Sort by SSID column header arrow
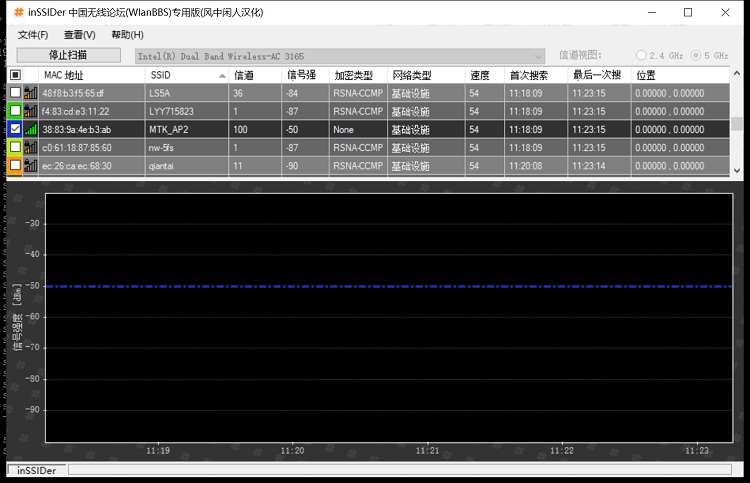750x483 pixels. tap(221, 75)
